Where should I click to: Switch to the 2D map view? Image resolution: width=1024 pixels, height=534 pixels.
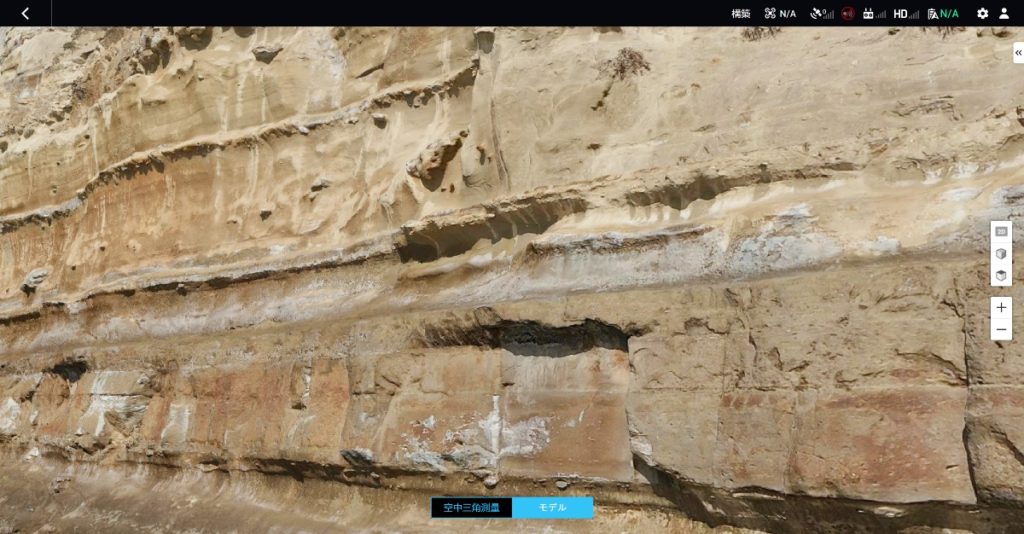point(1001,232)
